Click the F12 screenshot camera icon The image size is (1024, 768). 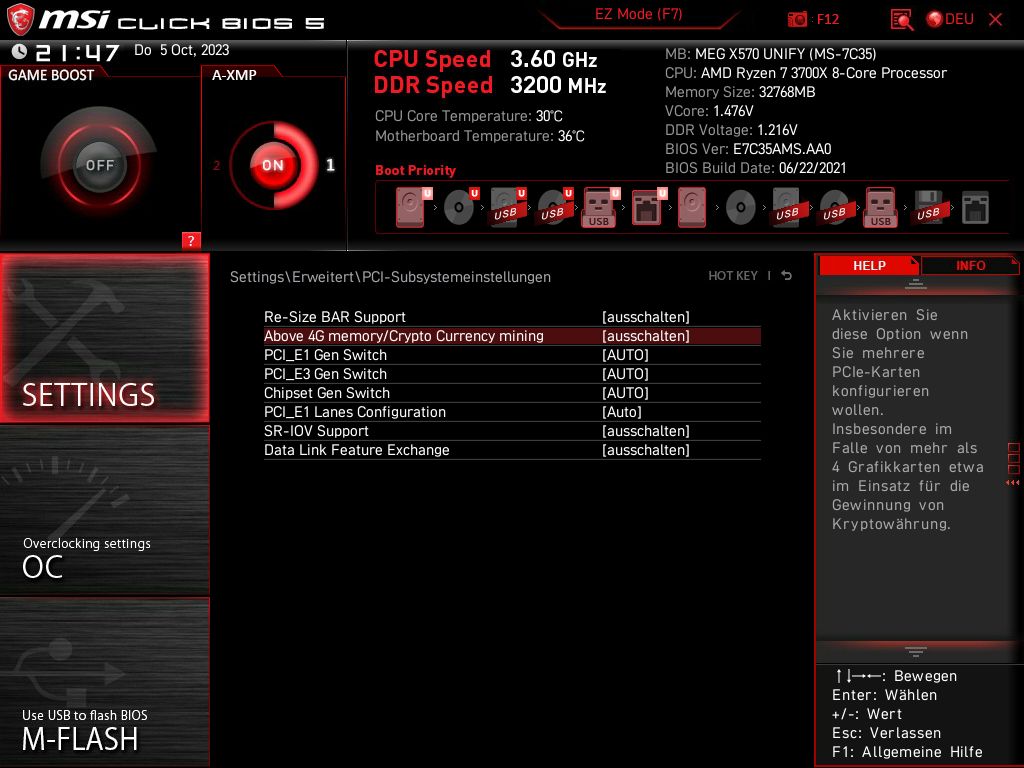click(797, 19)
